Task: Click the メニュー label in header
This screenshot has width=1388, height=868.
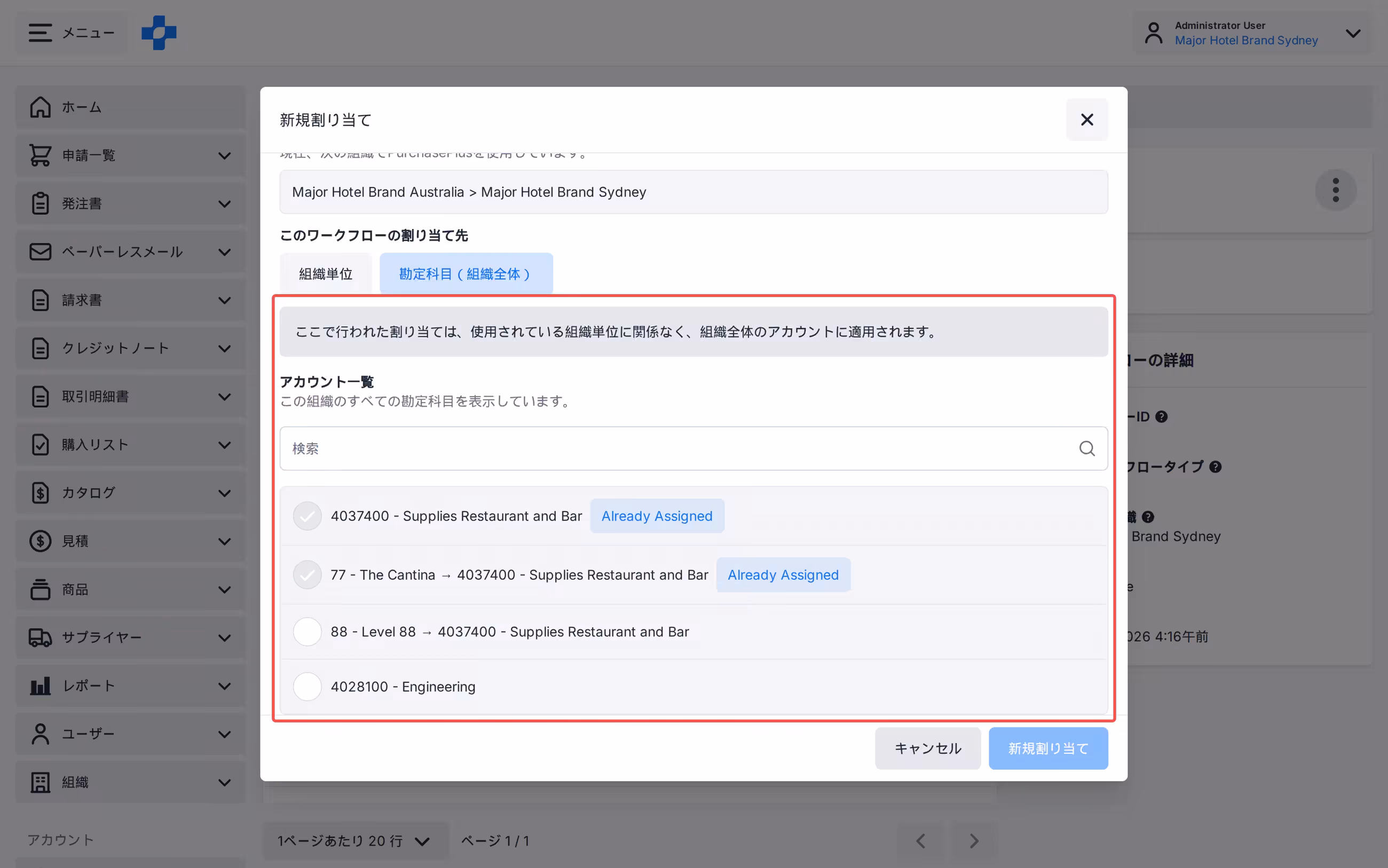Action: coord(89,33)
